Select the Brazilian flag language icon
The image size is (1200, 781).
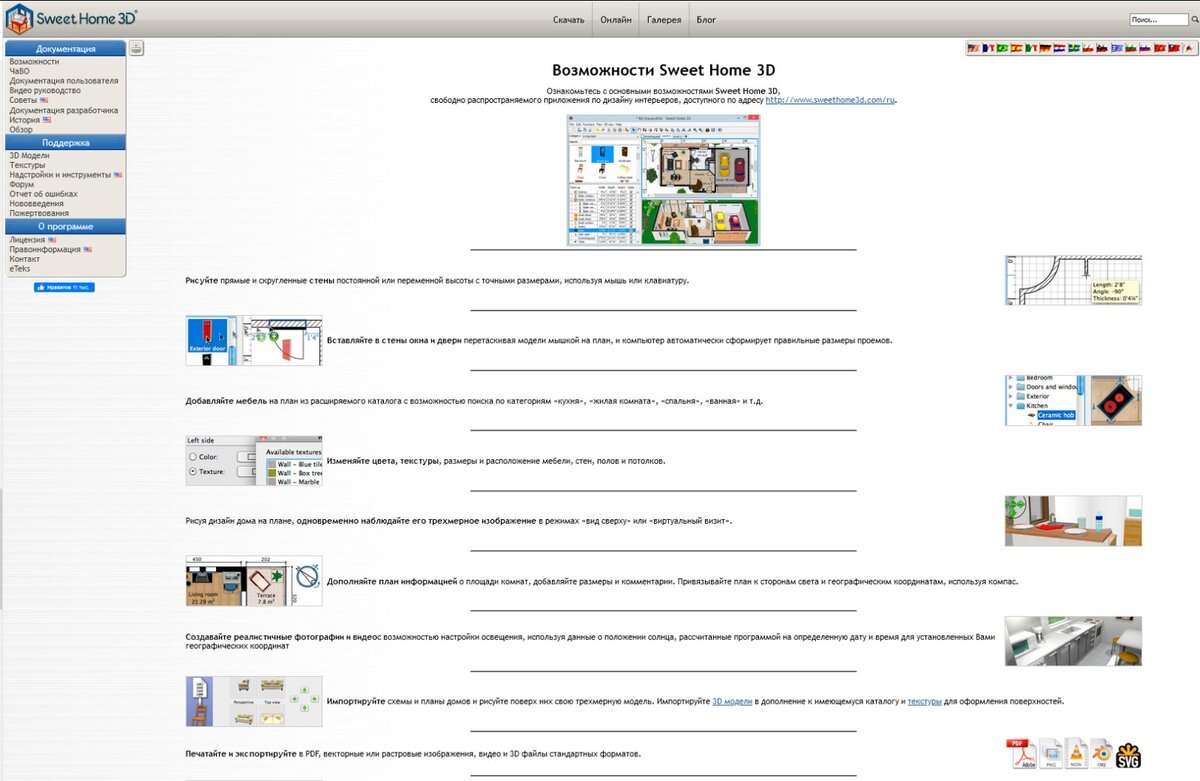point(1002,48)
